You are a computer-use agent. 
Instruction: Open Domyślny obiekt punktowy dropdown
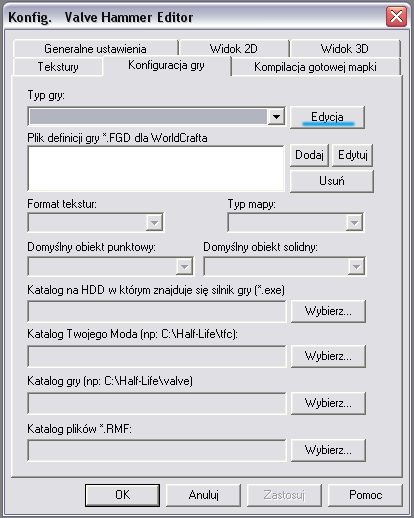(184, 266)
